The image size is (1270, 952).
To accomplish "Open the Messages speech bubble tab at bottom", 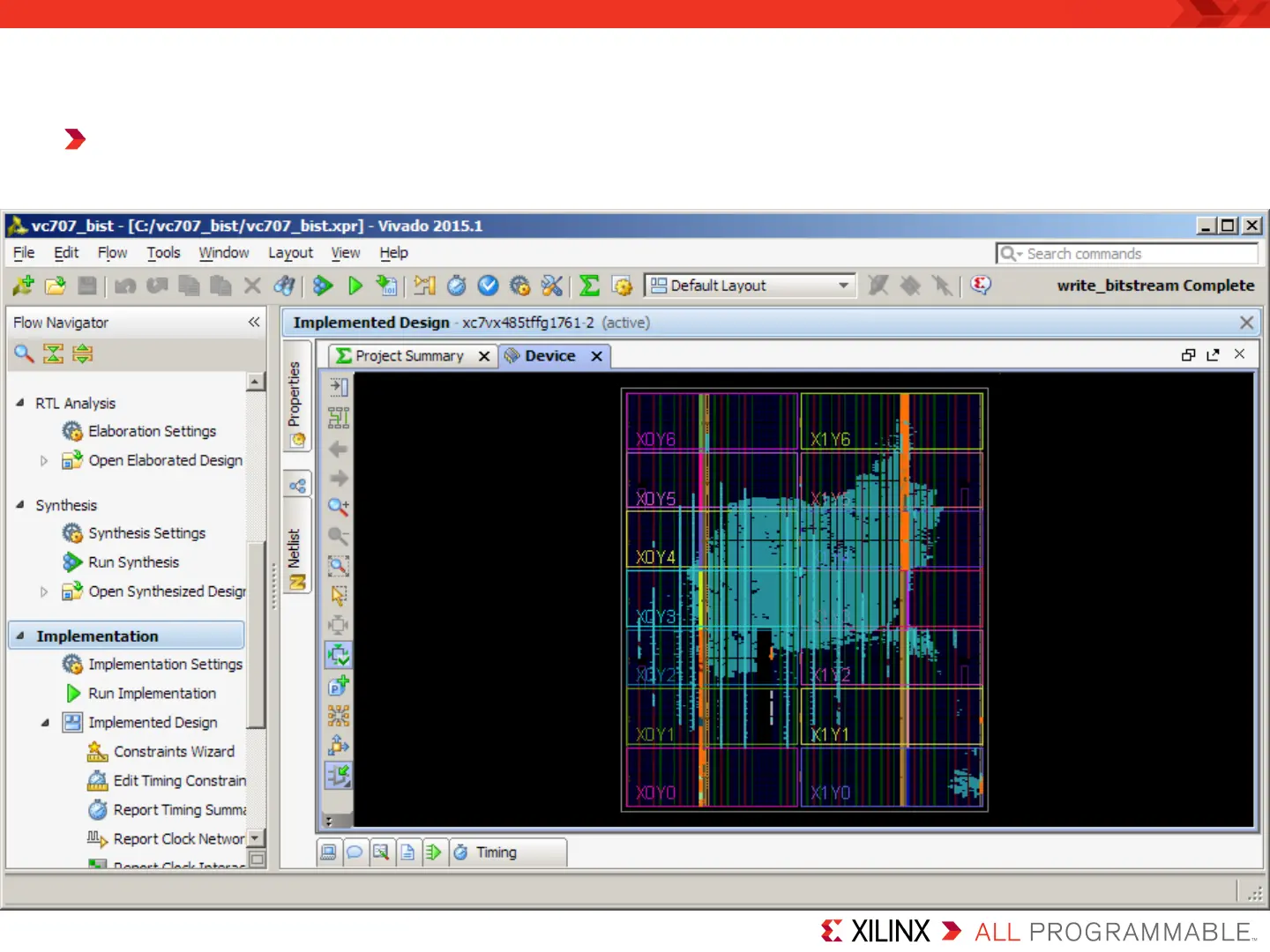I will point(355,852).
